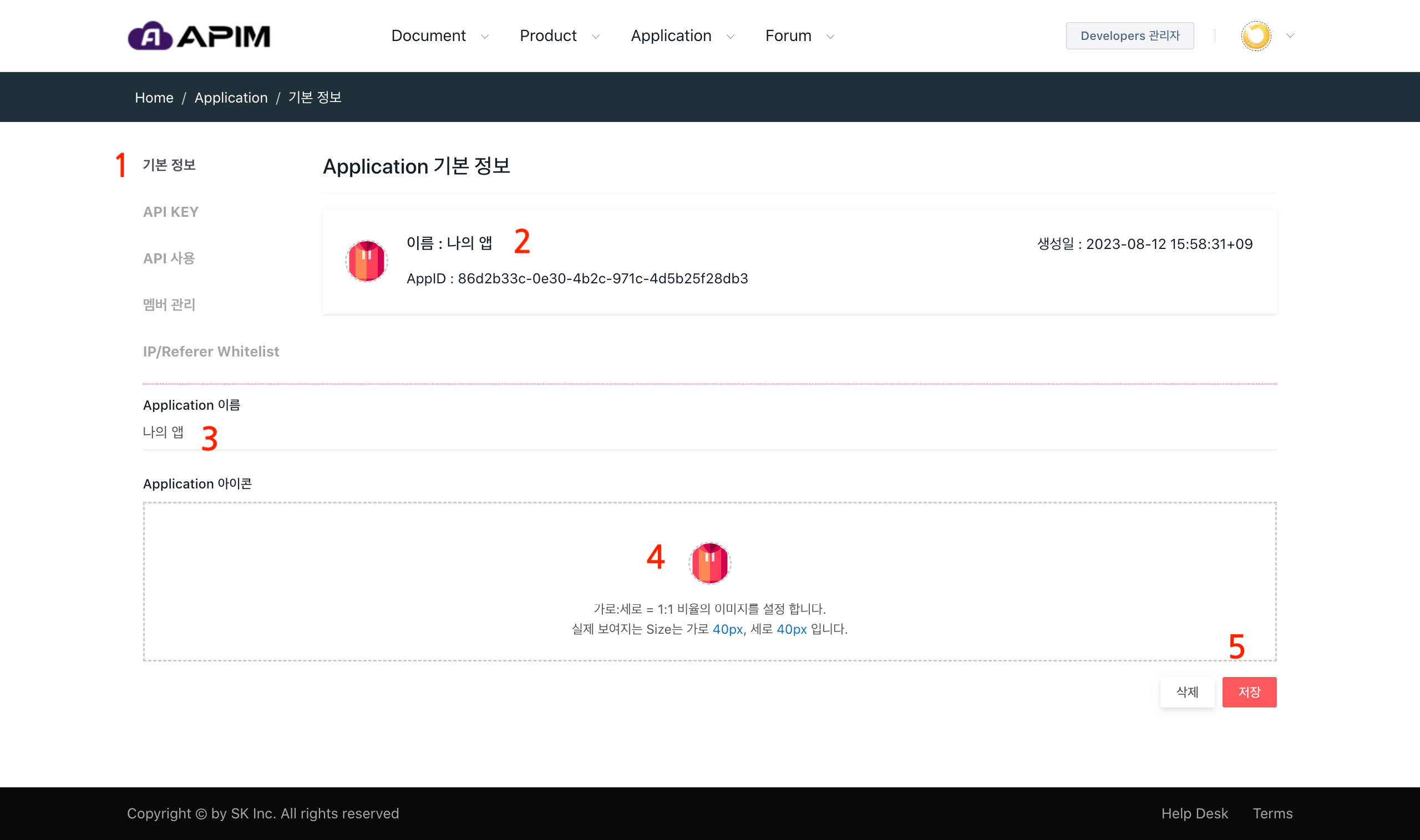This screenshot has height=840, width=1420.
Task: Open the API KEY sidebar section
Action: point(170,212)
